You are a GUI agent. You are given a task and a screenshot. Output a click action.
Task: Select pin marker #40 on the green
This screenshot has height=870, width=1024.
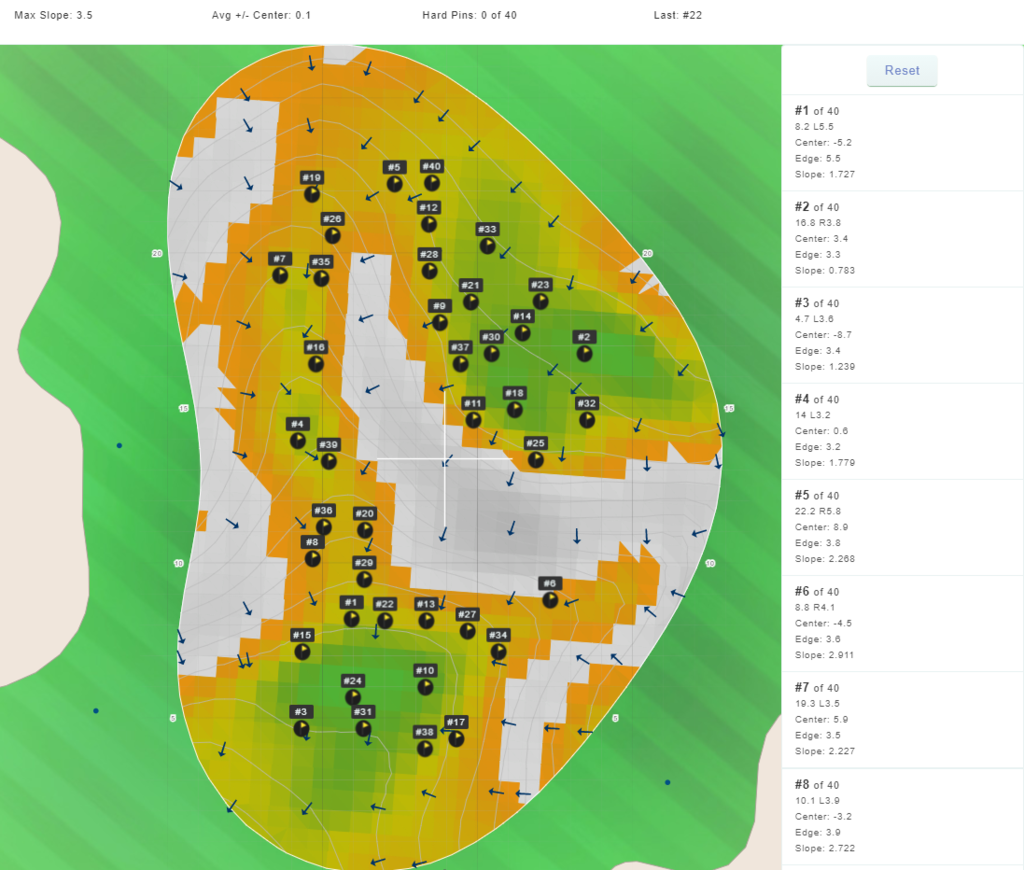[x=431, y=183]
